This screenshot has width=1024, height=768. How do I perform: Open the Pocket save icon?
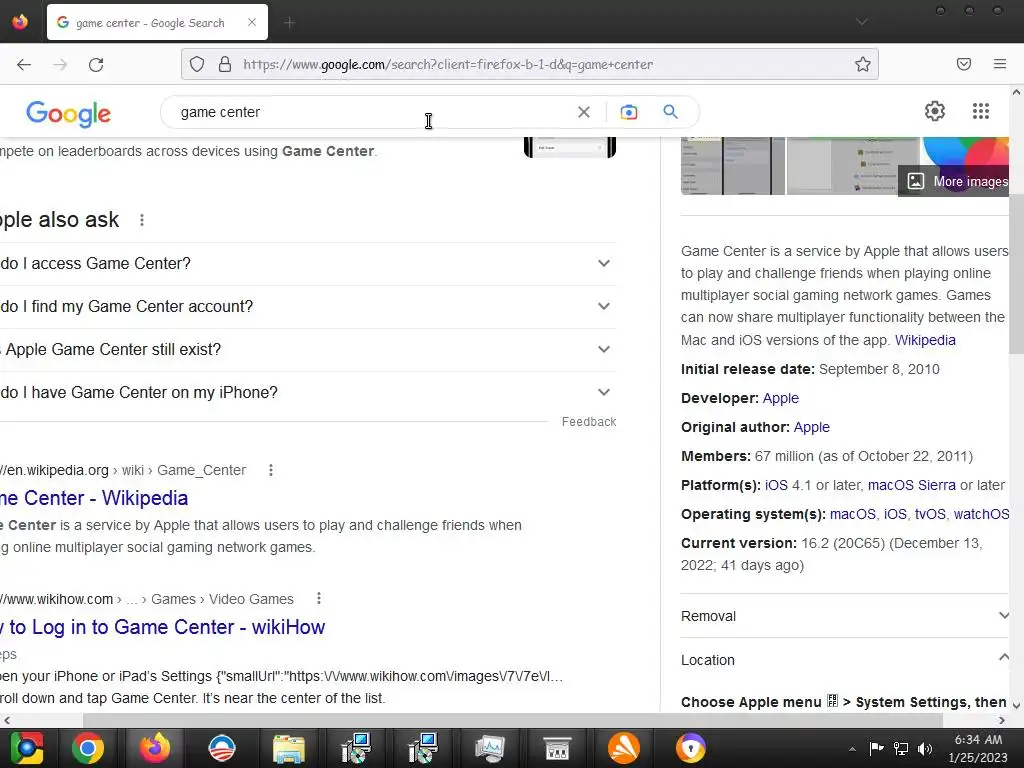click(964, 64)
